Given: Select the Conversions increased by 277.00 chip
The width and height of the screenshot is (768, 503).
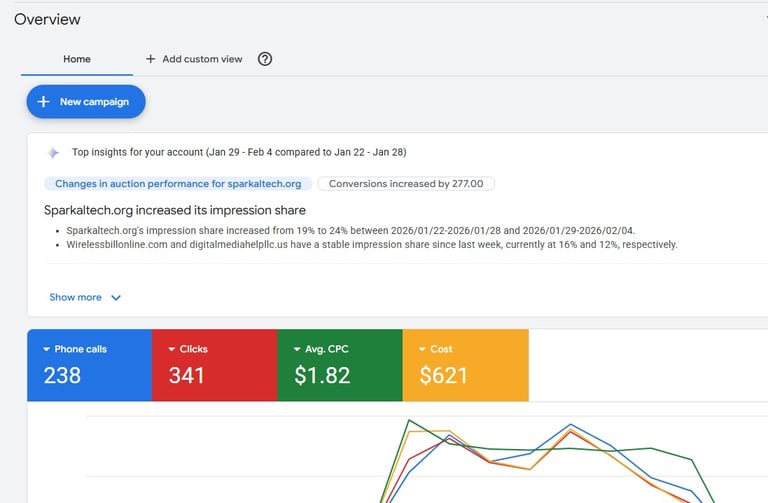Looking at the screenshot, I should click(x=406, y=184).
